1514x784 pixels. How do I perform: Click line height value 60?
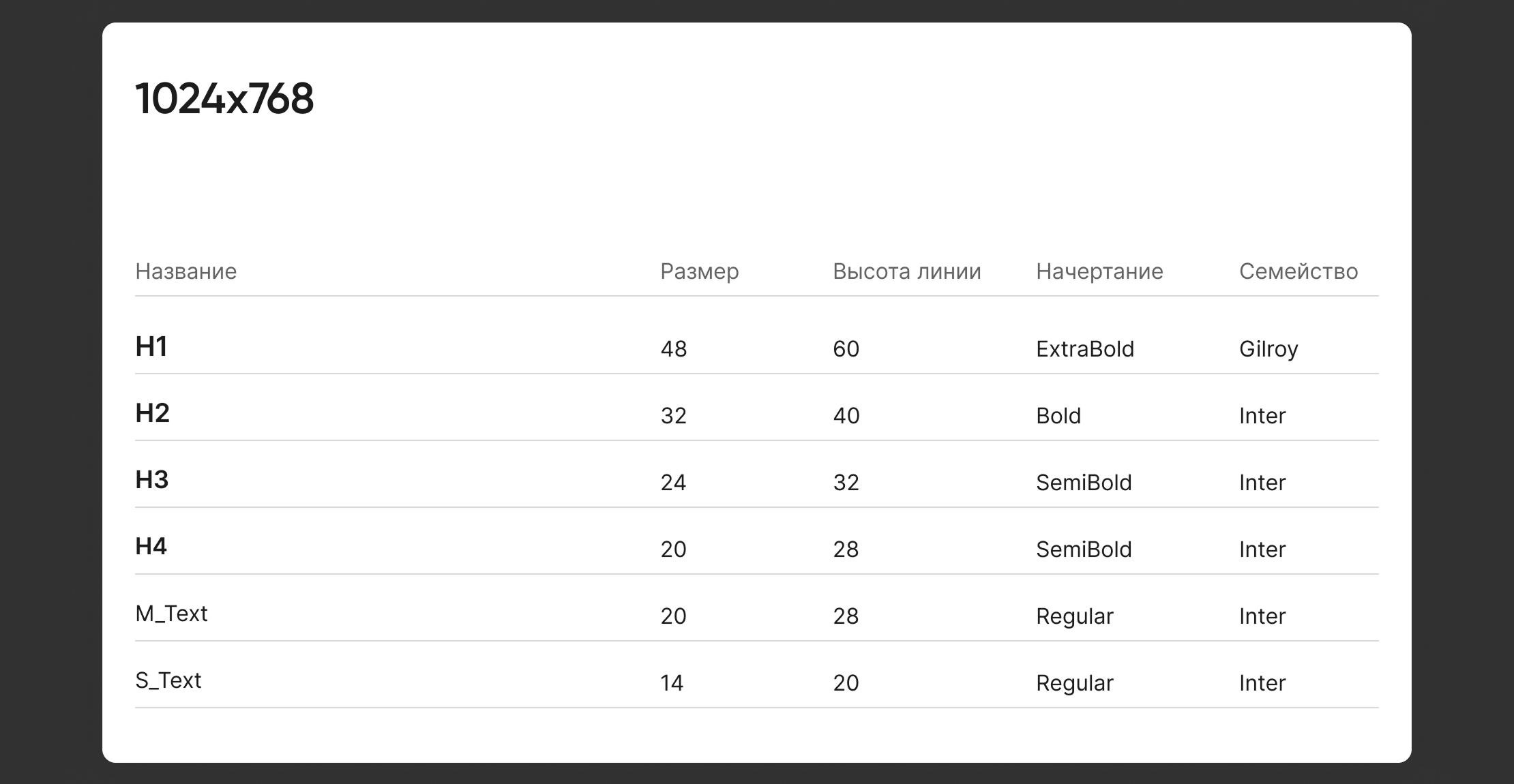pos(846,349)
